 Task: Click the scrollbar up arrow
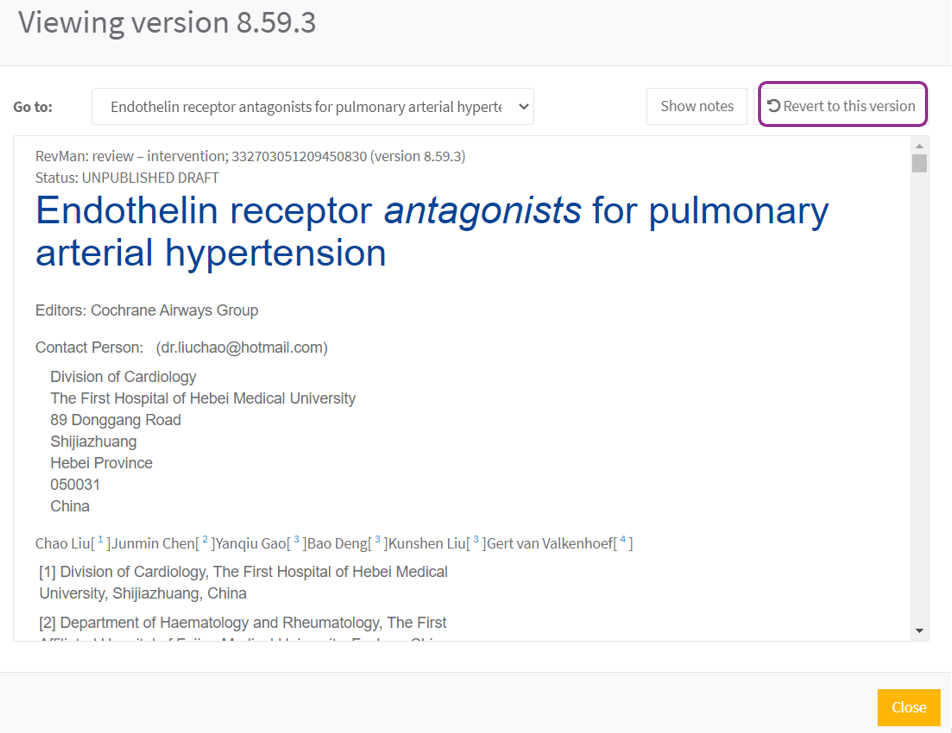(x=919, y=146)
